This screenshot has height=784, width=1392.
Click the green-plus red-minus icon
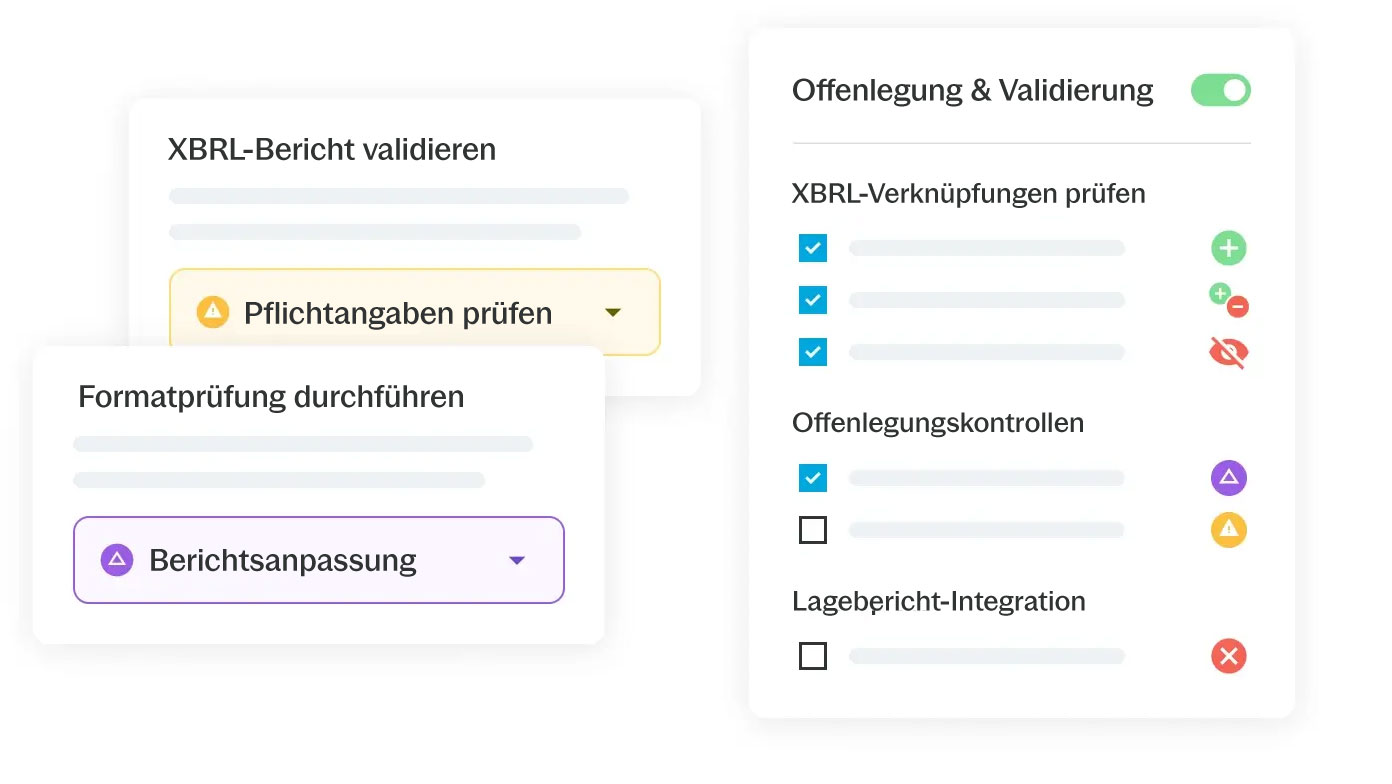[x=1228, y=300]
